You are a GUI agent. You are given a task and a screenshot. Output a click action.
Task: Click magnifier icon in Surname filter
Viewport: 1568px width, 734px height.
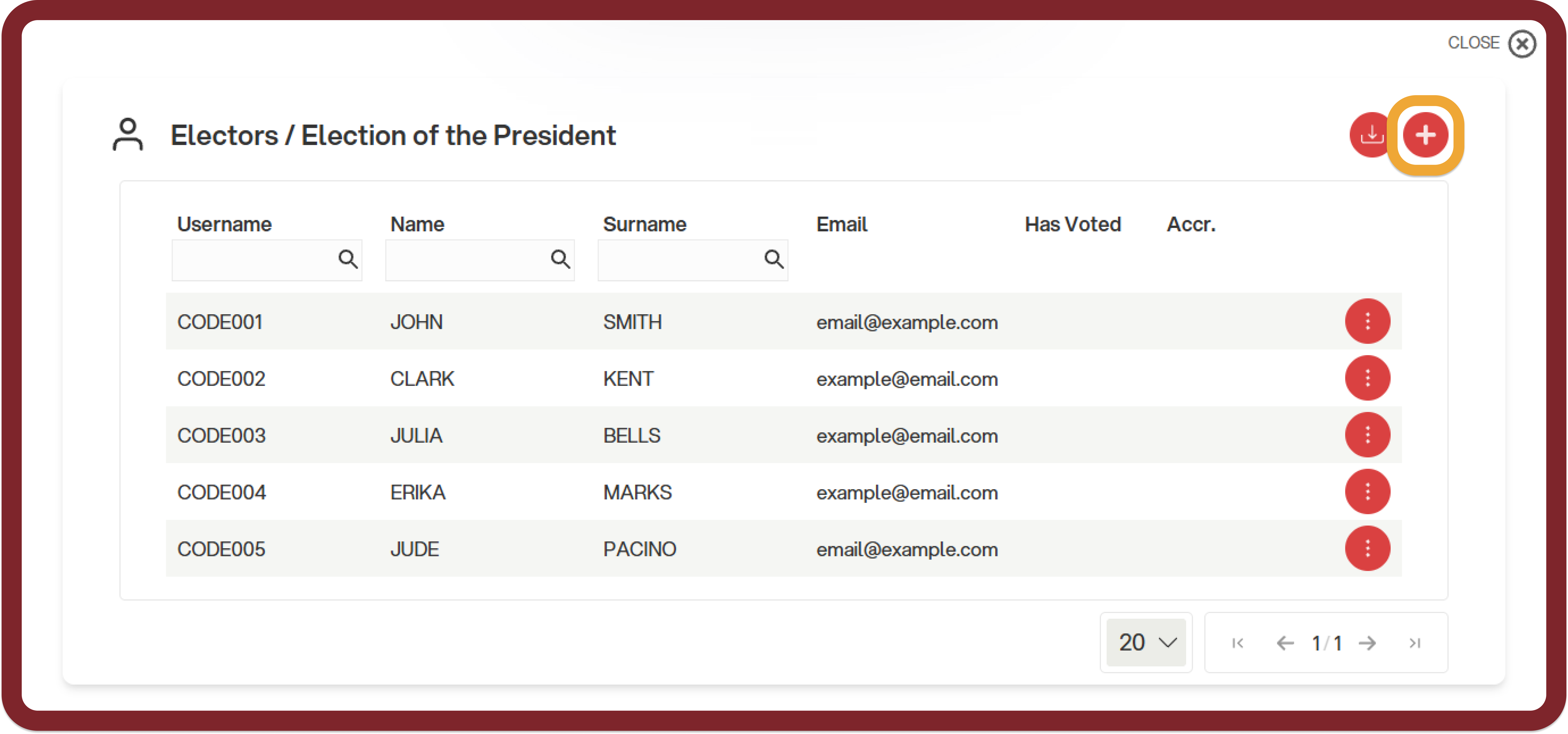coord(774,259)
